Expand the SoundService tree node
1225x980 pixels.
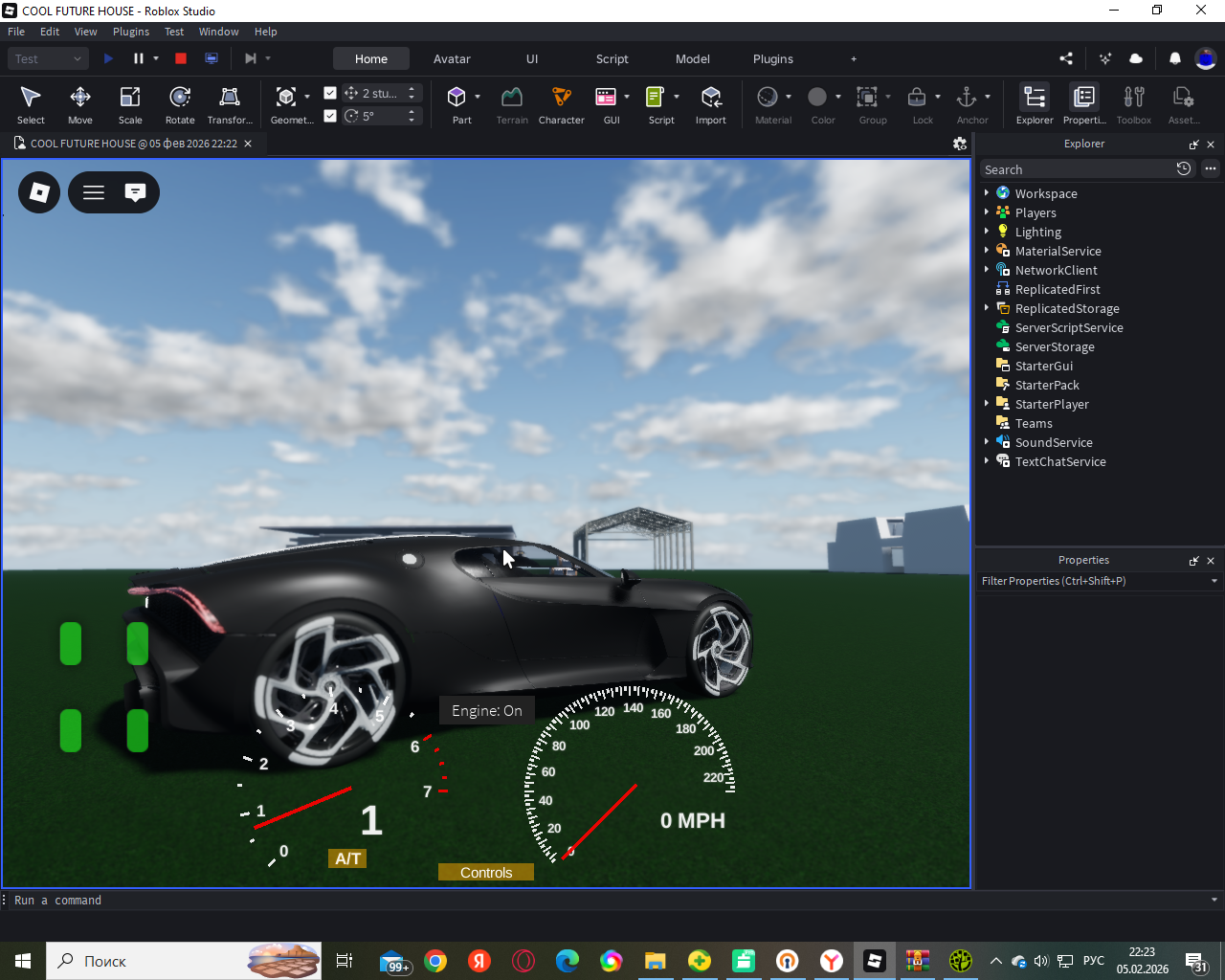pos(987,441)
